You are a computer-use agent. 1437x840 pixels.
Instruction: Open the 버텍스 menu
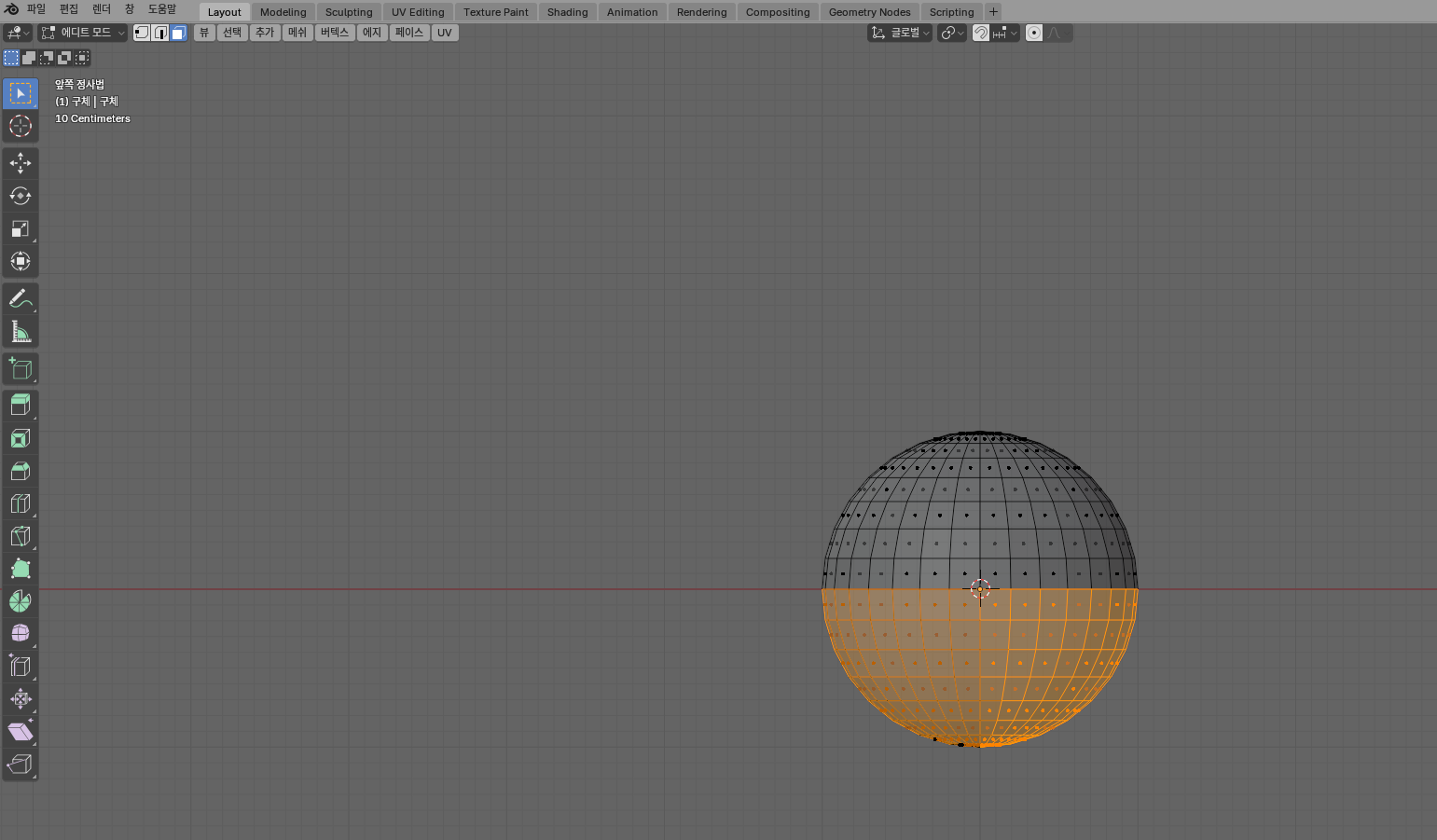(335, 33)
